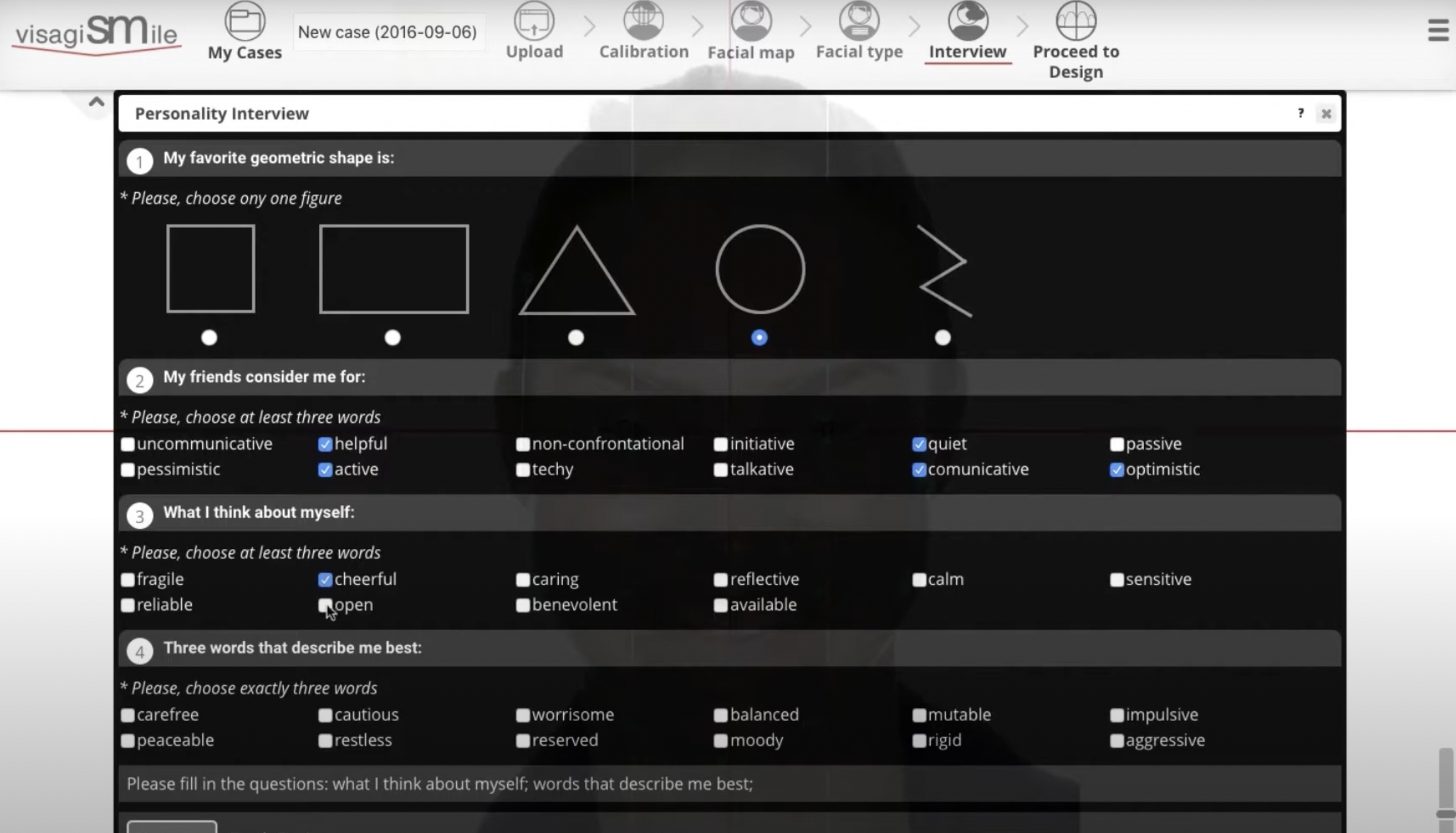
Task: Select the square radio button
Action: point(209,337)
